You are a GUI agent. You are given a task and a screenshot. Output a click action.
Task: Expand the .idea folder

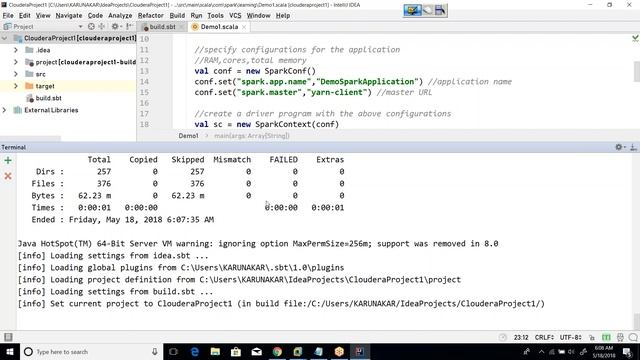16,50
